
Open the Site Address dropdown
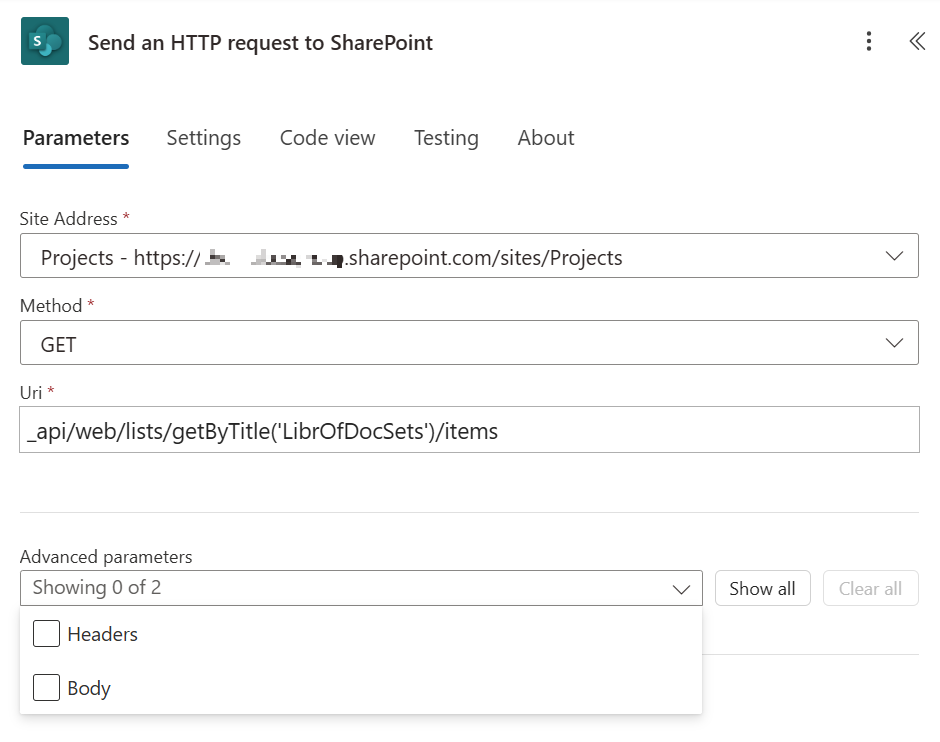pyautogui.click(x=894, y=255)
